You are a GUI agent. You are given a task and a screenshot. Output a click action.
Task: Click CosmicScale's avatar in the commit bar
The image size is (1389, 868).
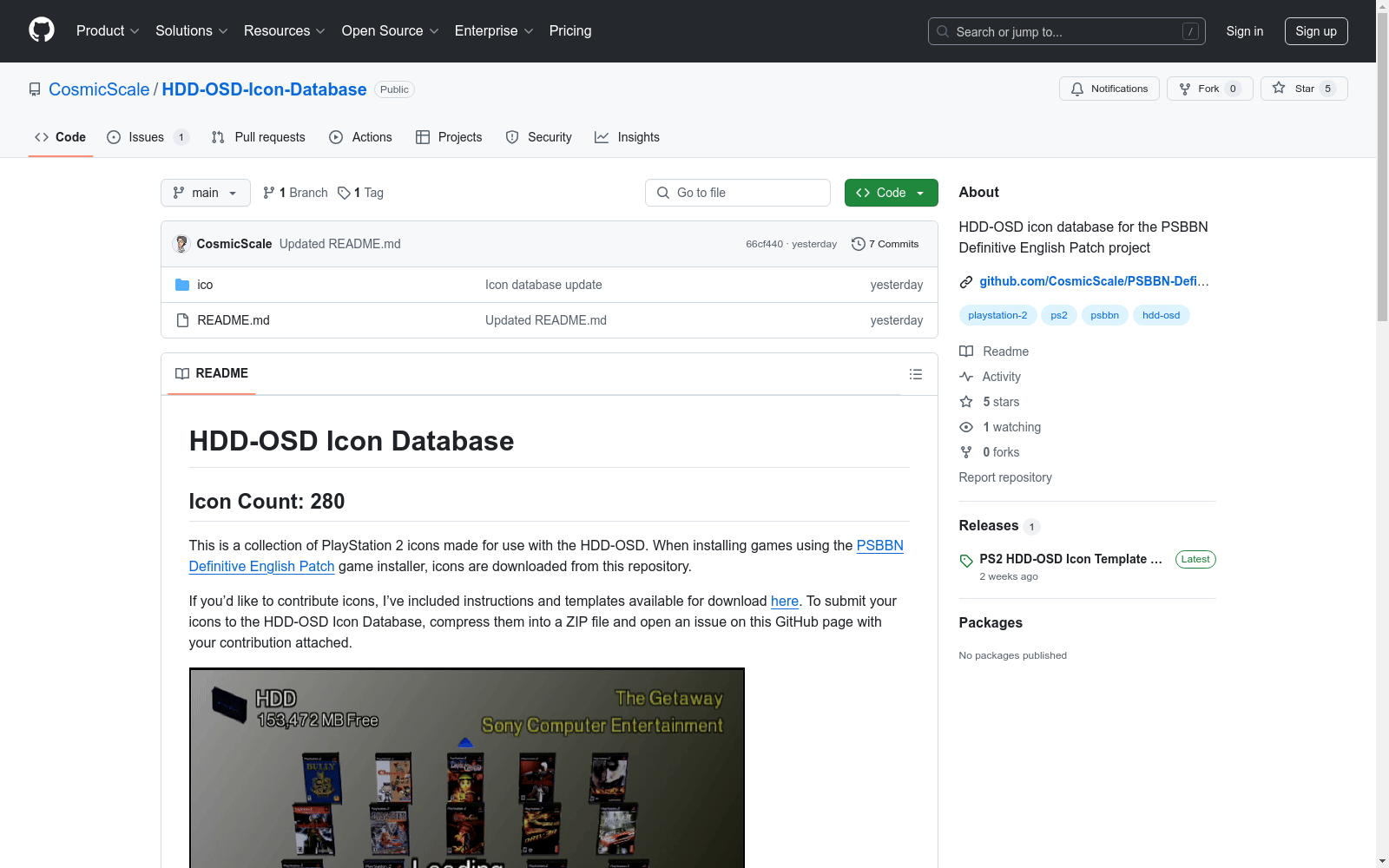181,244
